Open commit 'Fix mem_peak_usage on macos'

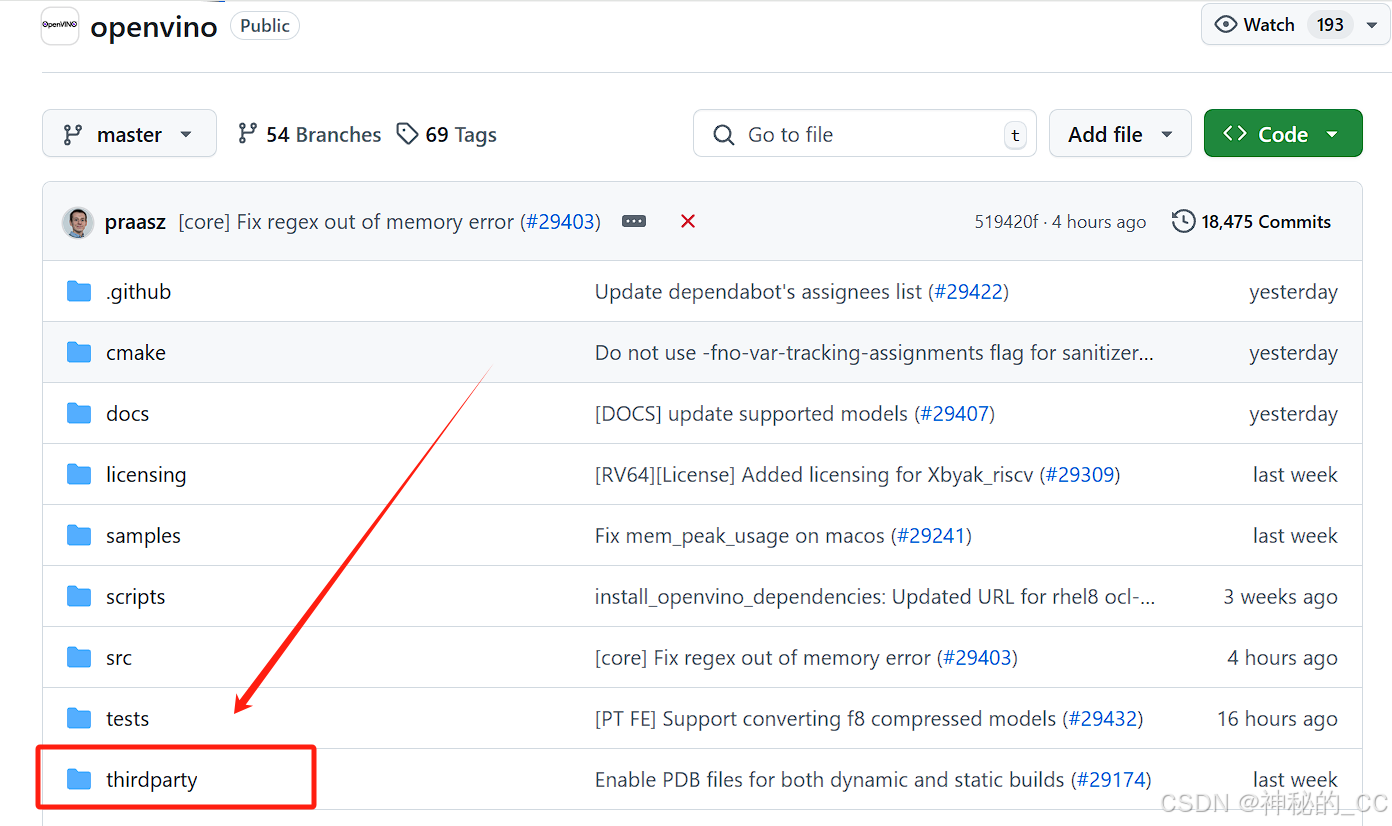pos(740,536)
